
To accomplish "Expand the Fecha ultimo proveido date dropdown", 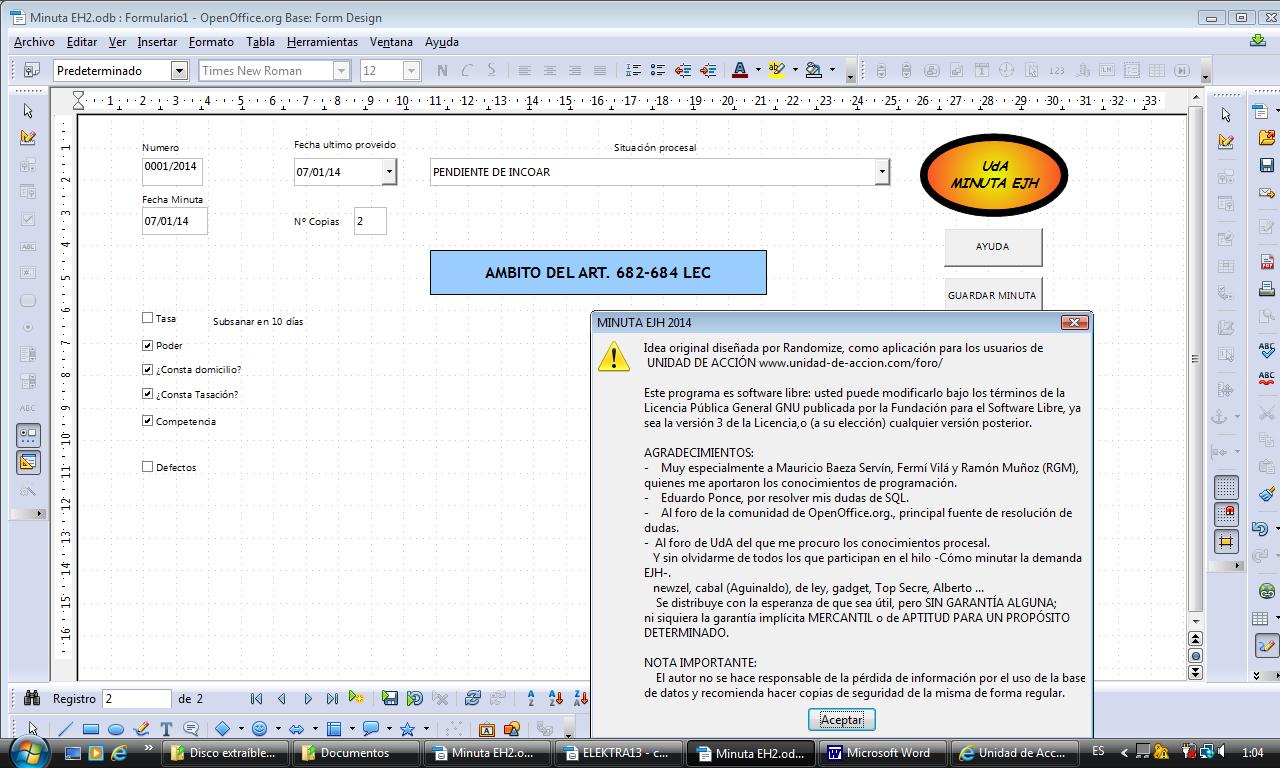I will tap(389, 172).
